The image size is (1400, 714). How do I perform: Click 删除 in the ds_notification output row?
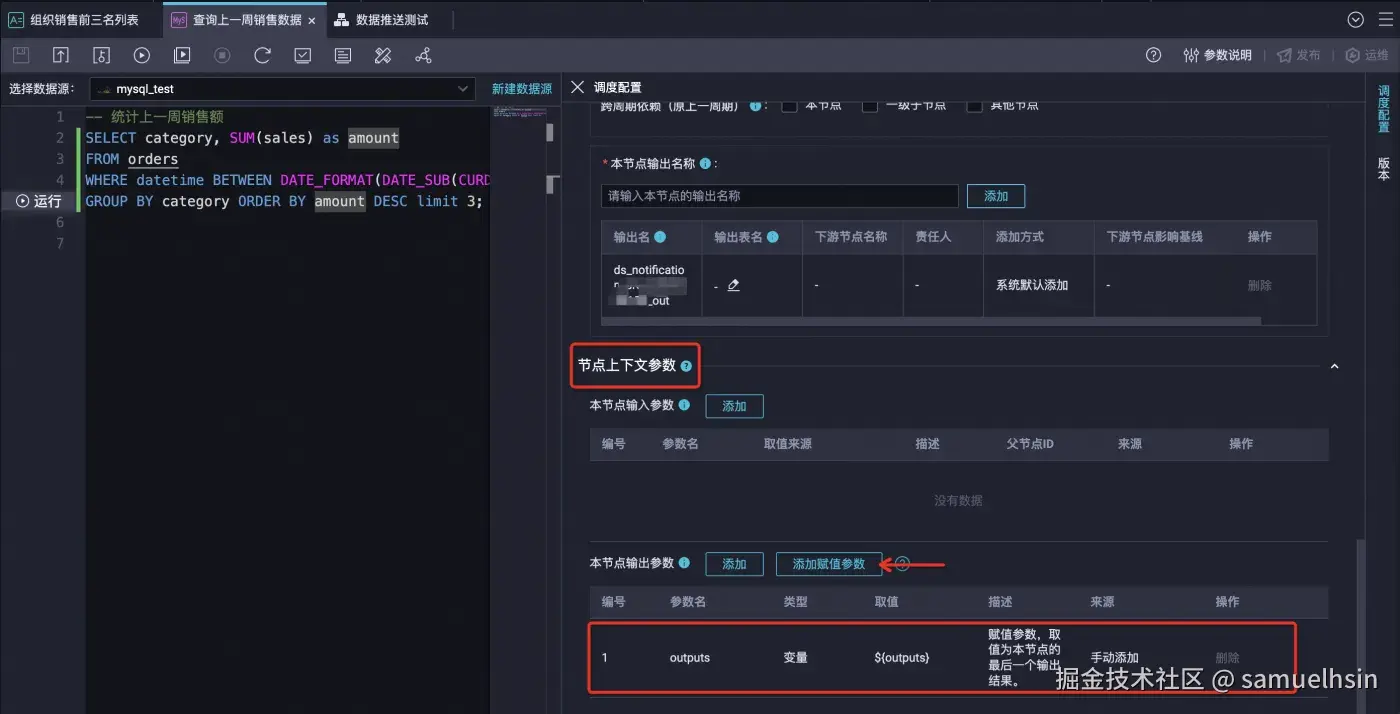(1260, 285)
